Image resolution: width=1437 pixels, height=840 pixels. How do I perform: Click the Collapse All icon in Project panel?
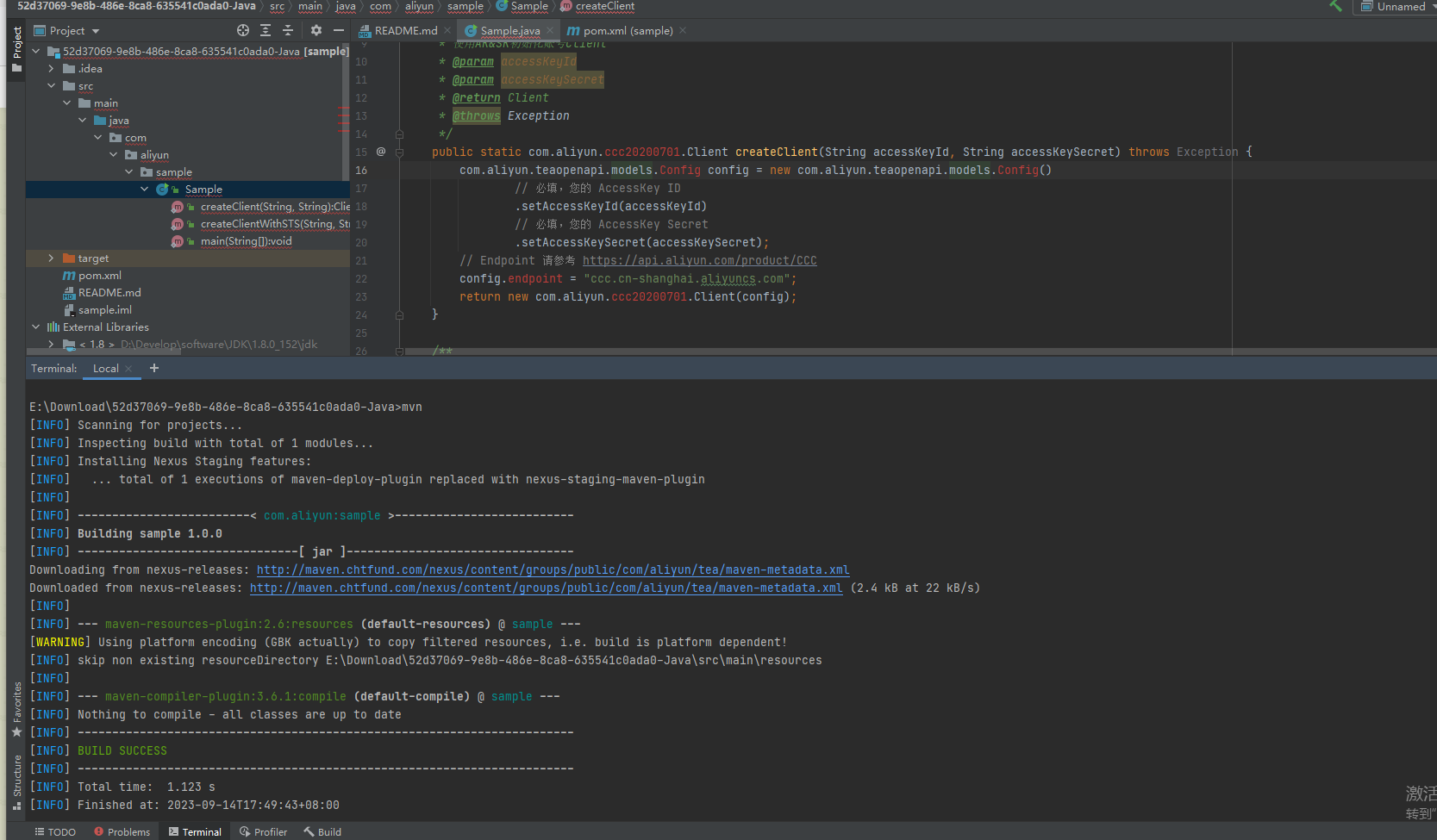pos(288,30)
